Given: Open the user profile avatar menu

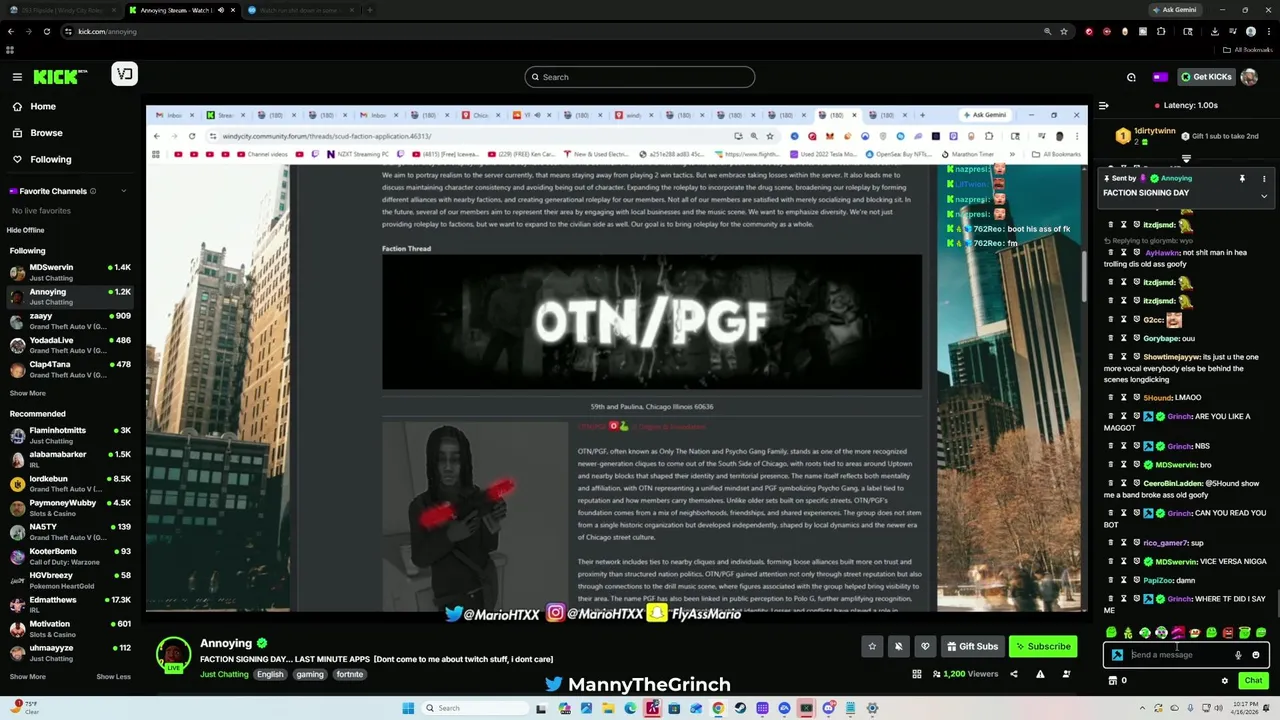Looking at the screenshot, I should 1249,77.
